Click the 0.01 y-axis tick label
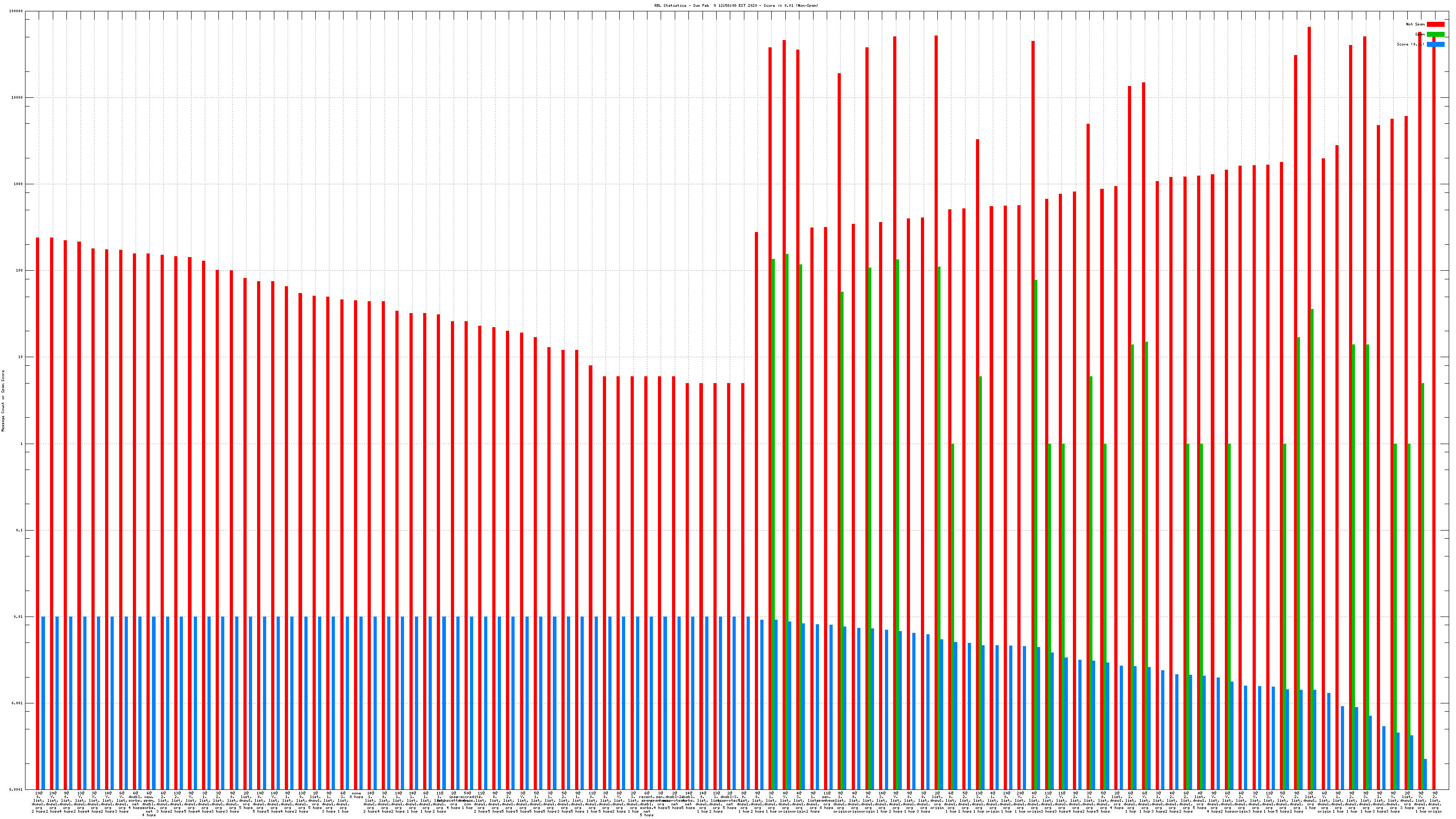The width and height of the screenshot is (1456, 819). coord(19,617)
